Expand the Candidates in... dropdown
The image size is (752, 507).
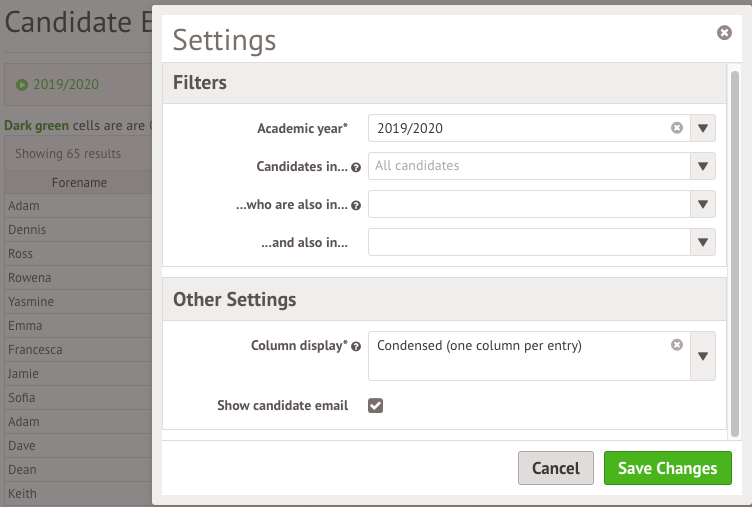point(703,166)
